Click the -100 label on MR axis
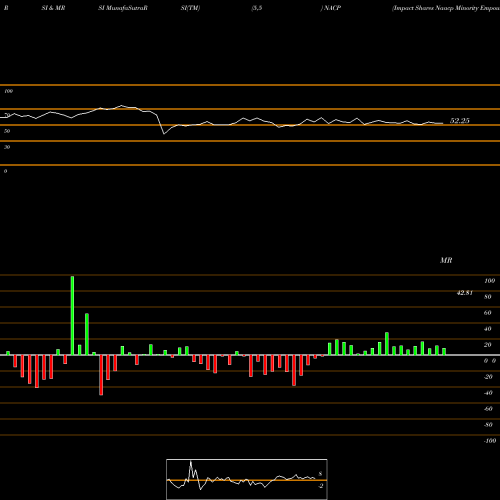 tap(490, 441)
